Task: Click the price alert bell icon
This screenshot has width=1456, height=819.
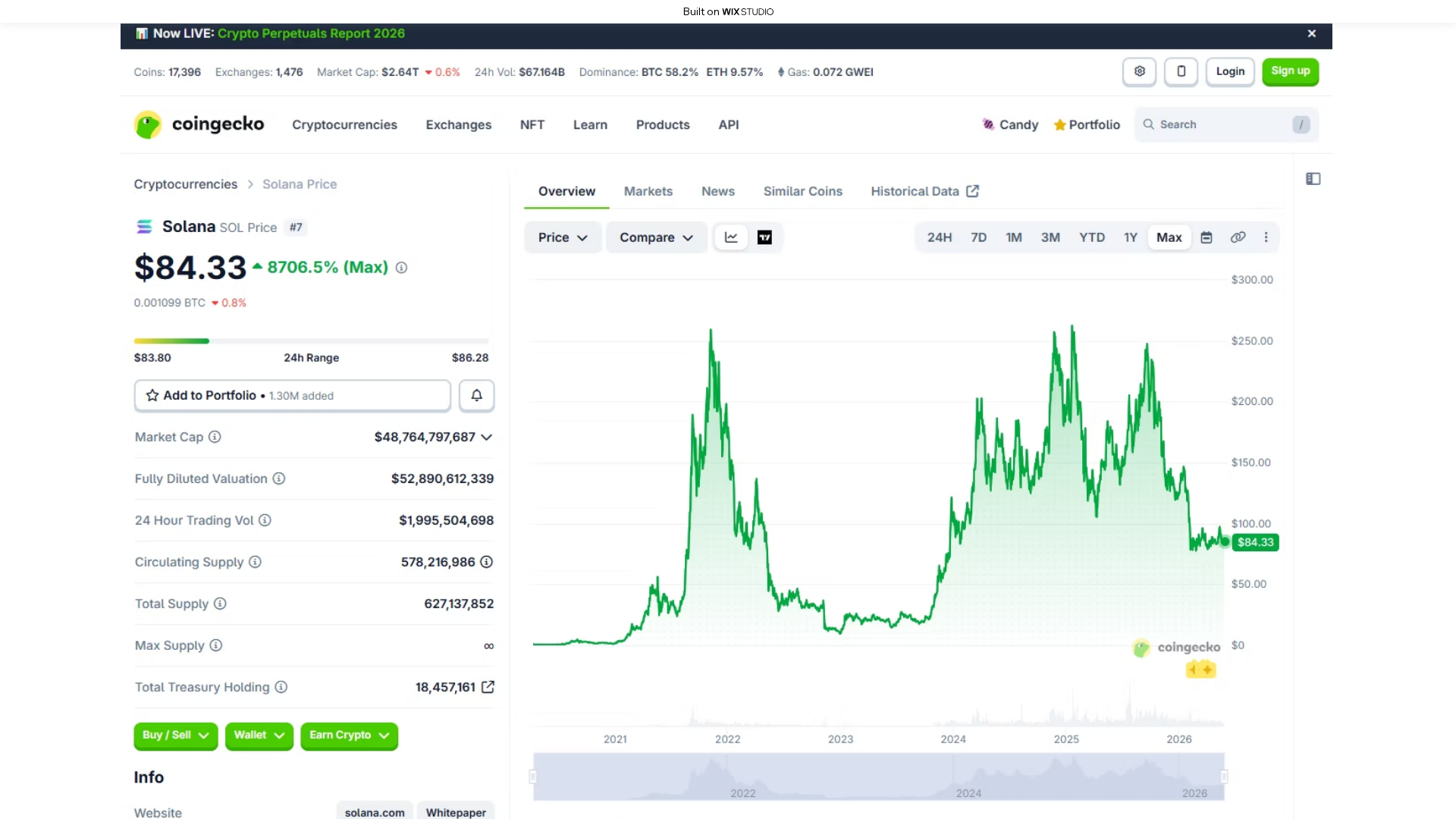Action: (477, 395)
